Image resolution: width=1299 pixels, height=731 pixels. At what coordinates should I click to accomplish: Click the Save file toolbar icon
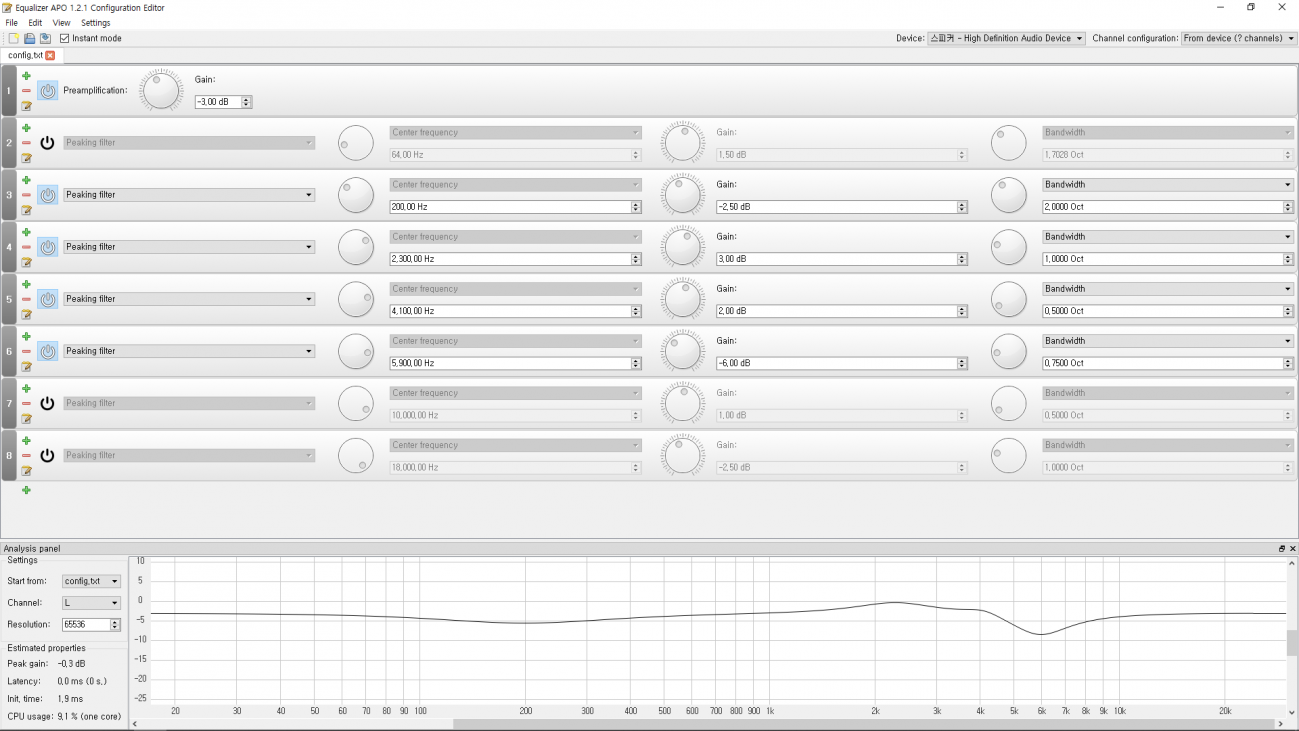click(x=45, y=38)
